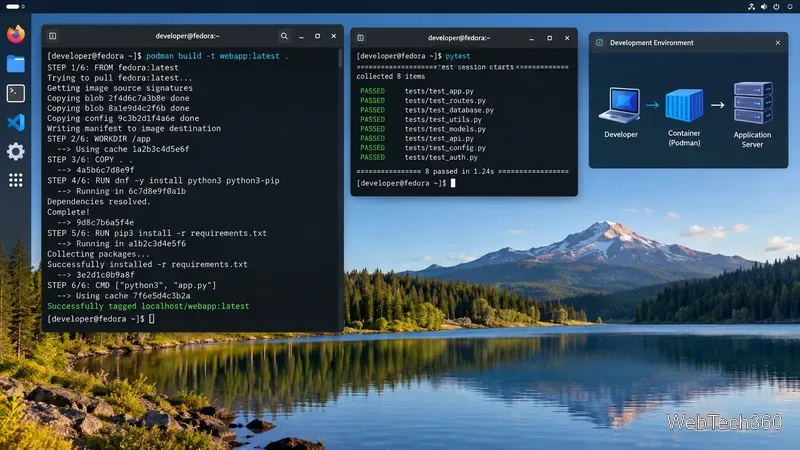
Task: Maximize the left build terminal window
Action: click(x=317, y=36)
